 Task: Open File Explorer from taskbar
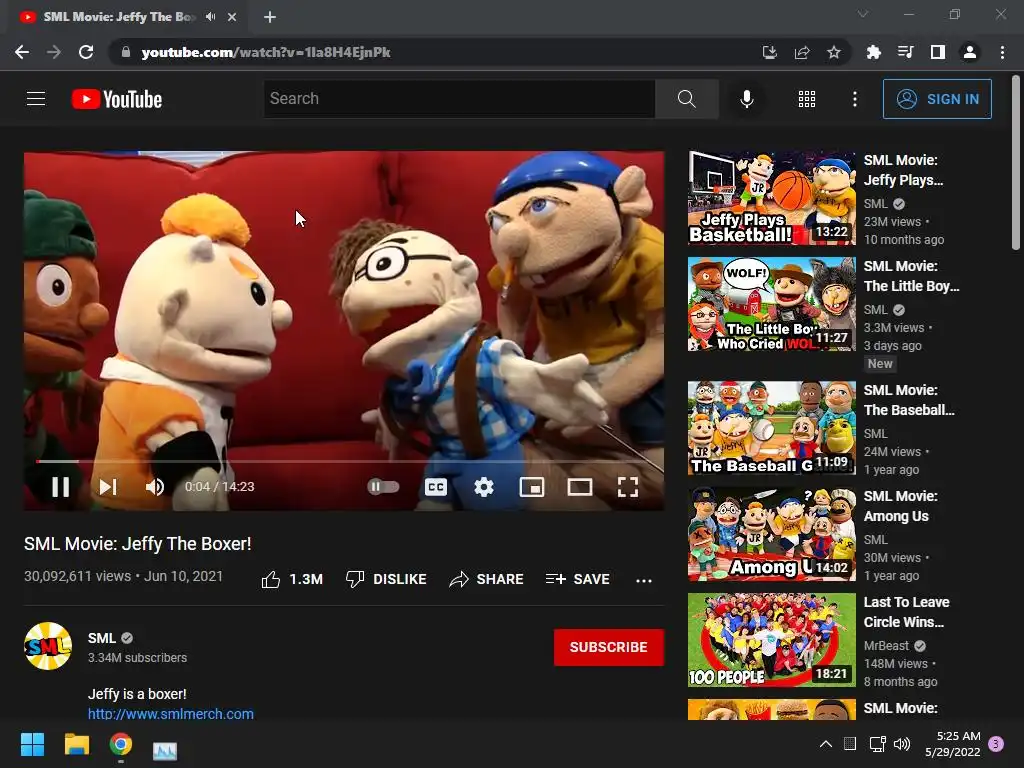pyautogui.click(x=76, y=744)
